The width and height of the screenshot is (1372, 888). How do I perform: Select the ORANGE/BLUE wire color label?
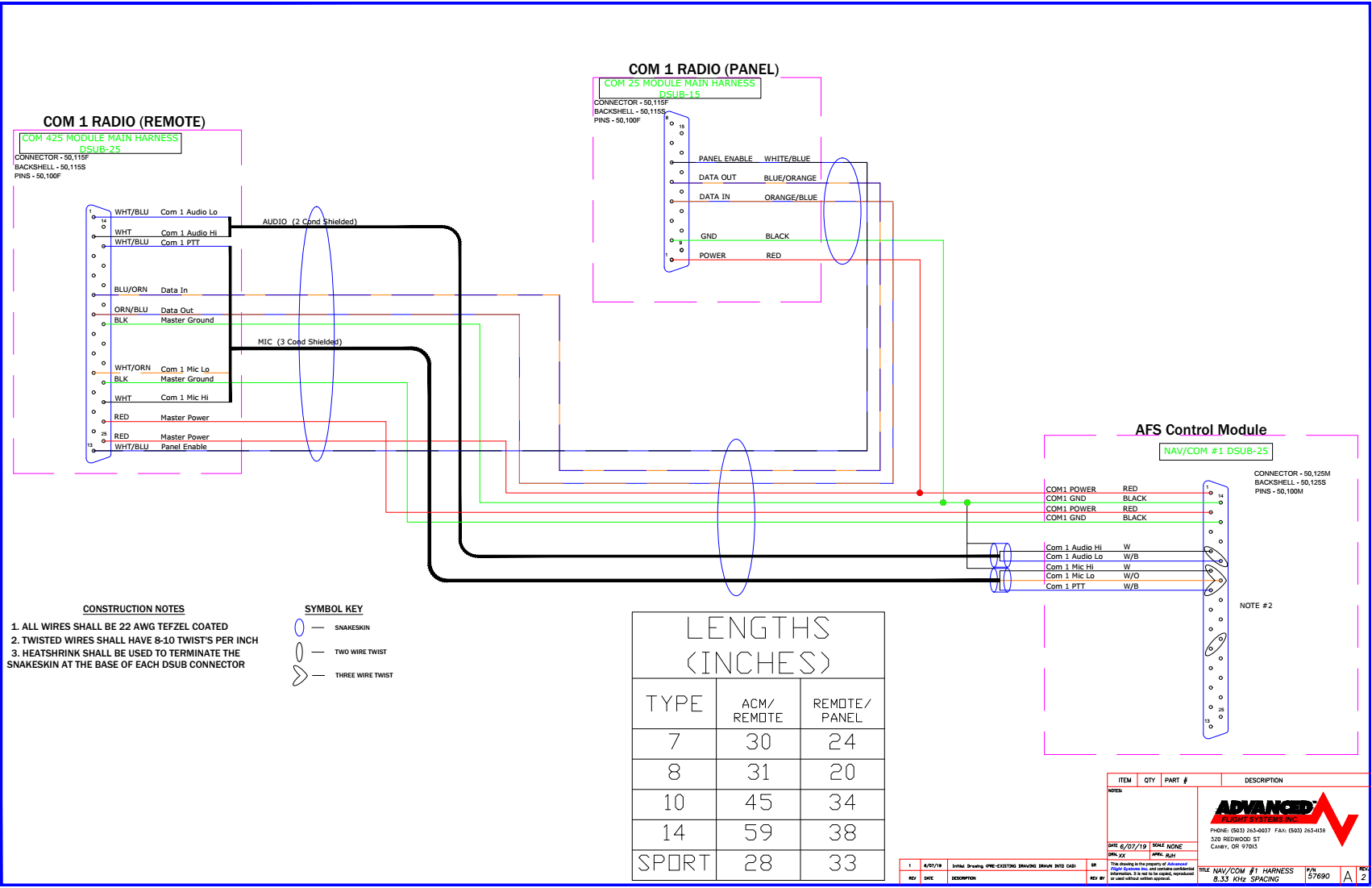pyautogui.click(x=791, y=198)
